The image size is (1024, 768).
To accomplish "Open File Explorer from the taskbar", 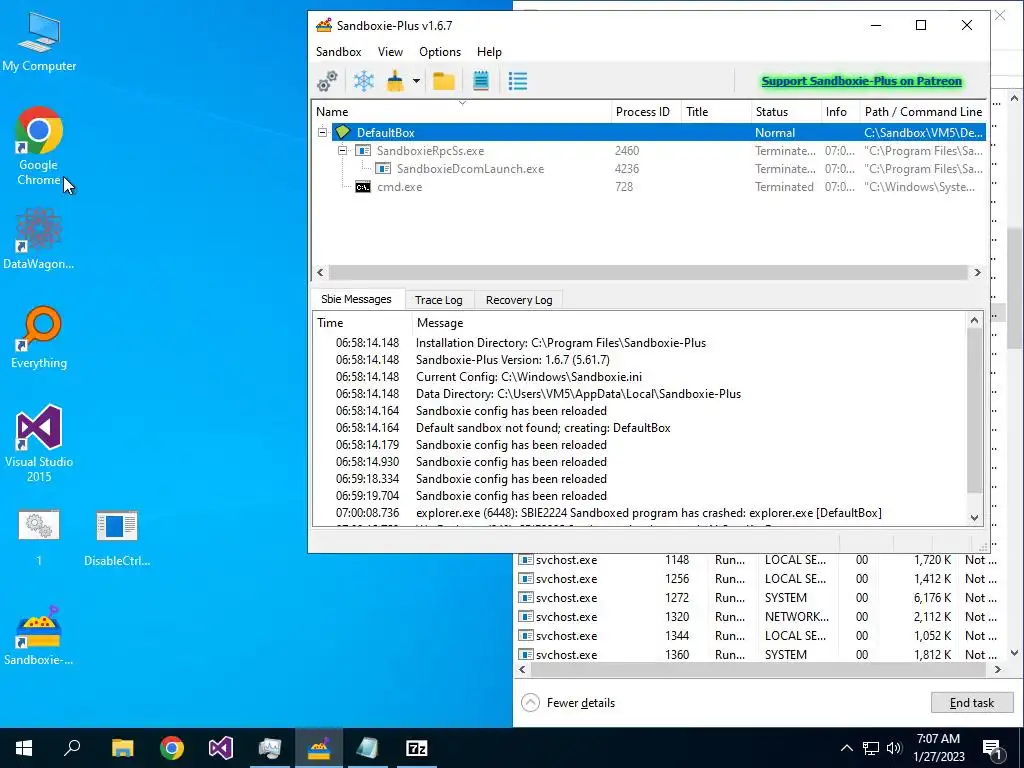I will [x=122, y=748].
